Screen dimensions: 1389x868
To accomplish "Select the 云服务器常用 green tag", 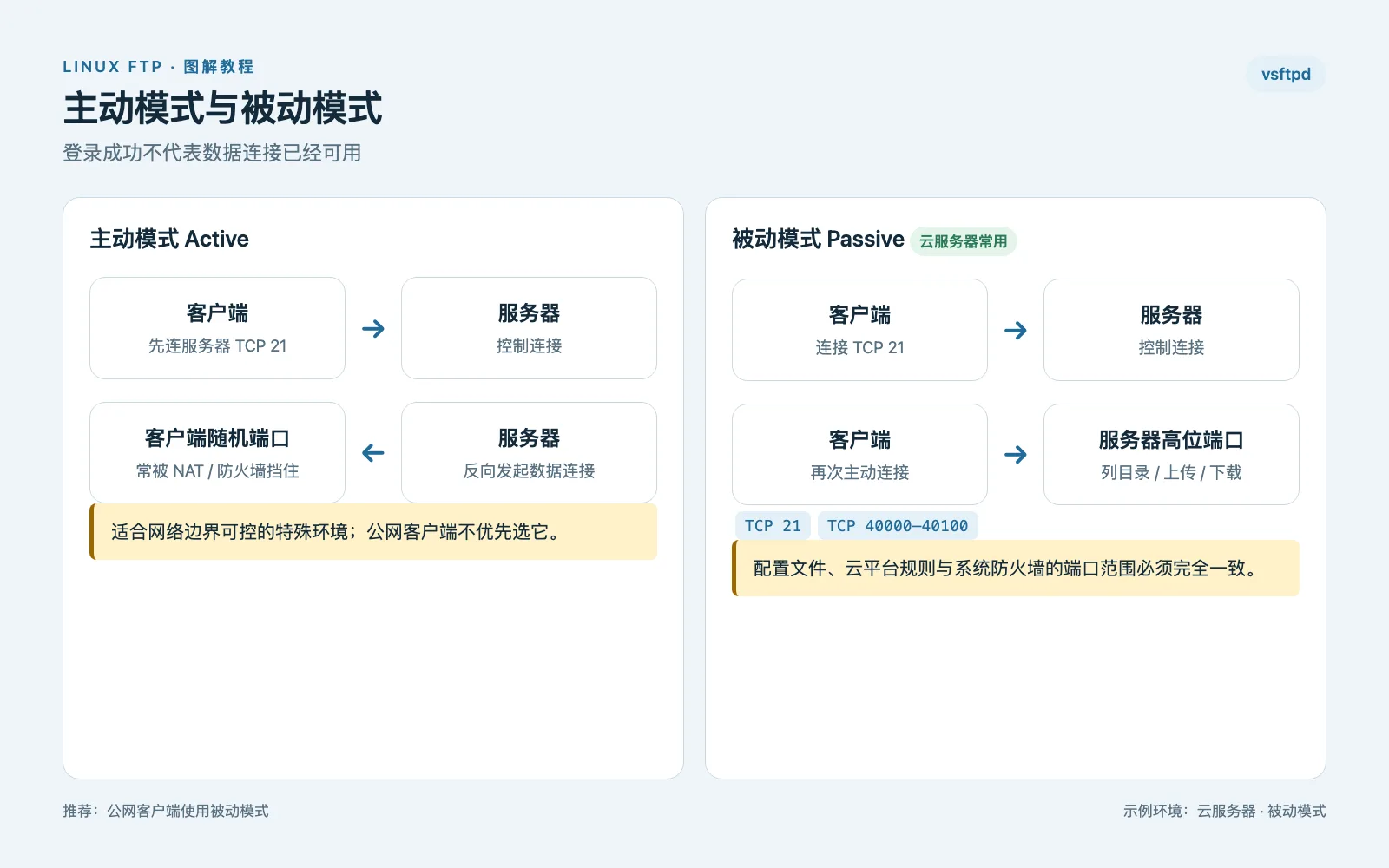I will [x=964, y=241].
